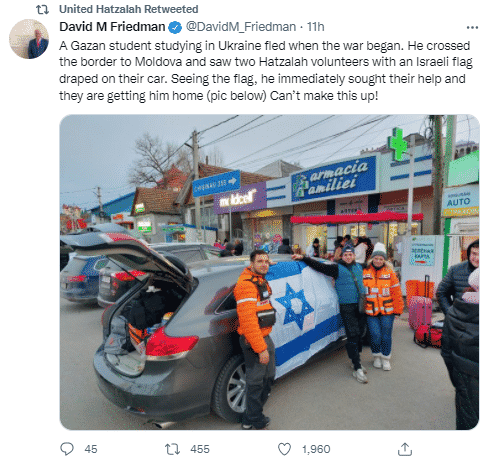Click the David M Friedman display name
This screenshot has width=486, height=461.
(x=112, y=27)
